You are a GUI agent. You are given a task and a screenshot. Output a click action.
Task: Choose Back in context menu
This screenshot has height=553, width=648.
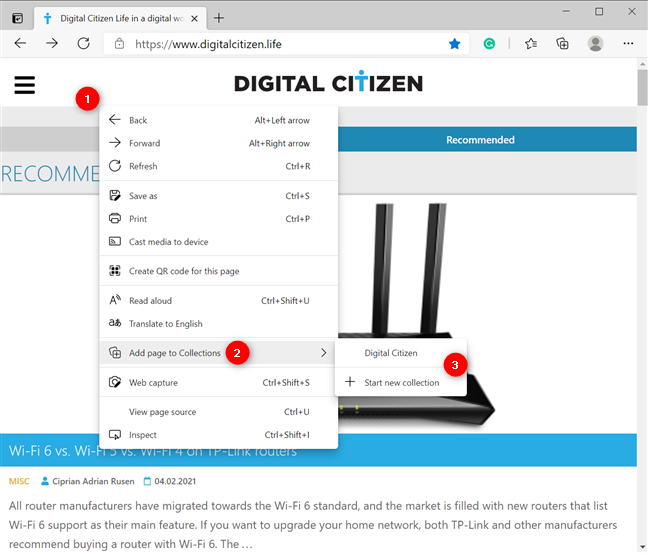click(219, 120)
